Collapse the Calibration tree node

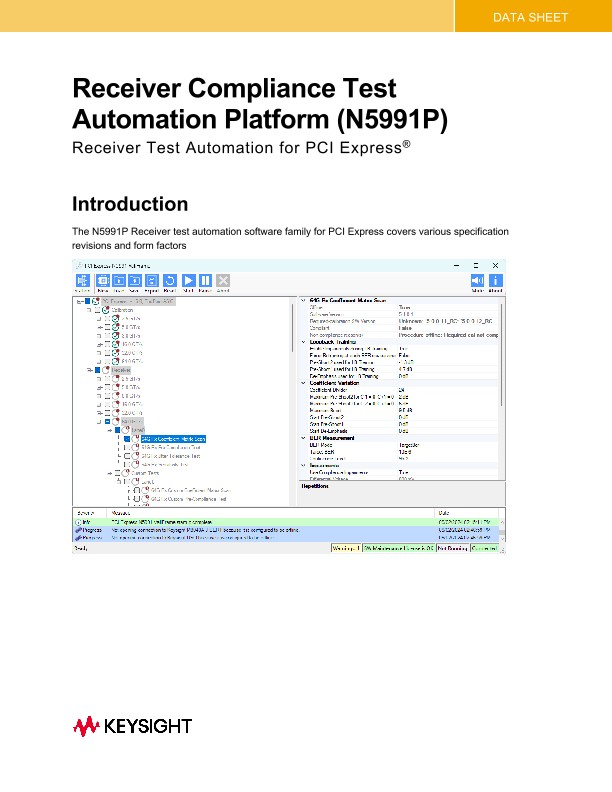click(89, 310)
